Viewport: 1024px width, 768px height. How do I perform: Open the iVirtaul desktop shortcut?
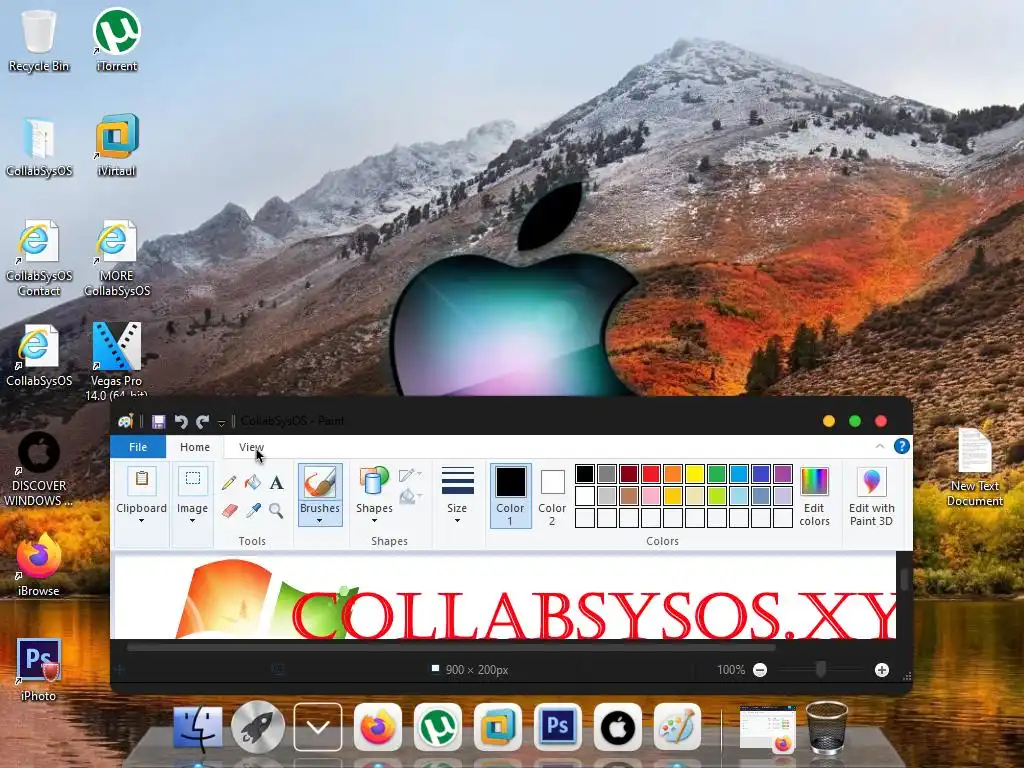click(117, 145)
